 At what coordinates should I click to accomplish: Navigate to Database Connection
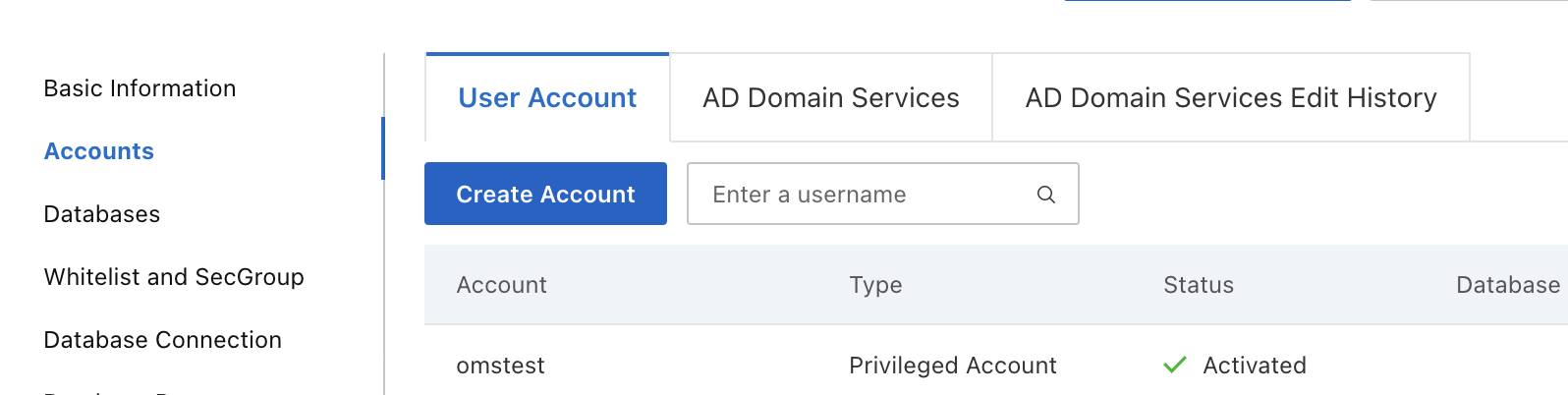click(163, 340)
